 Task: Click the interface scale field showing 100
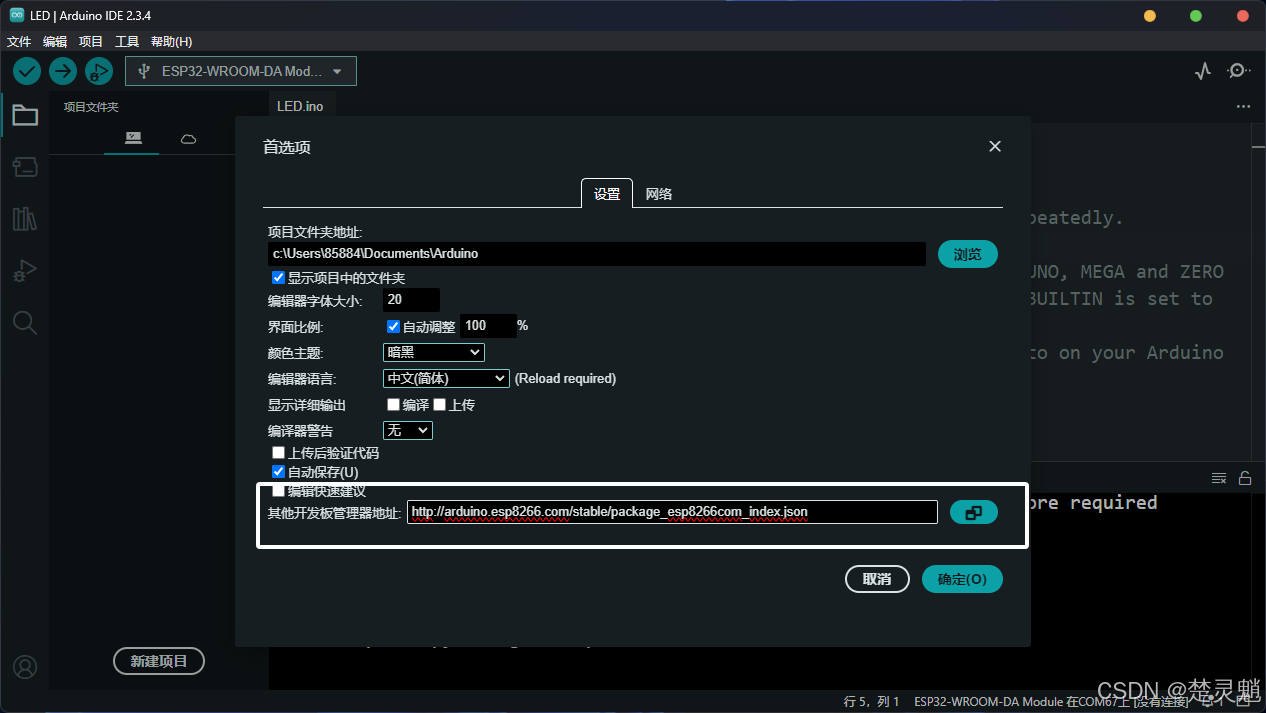coord(488,326)
